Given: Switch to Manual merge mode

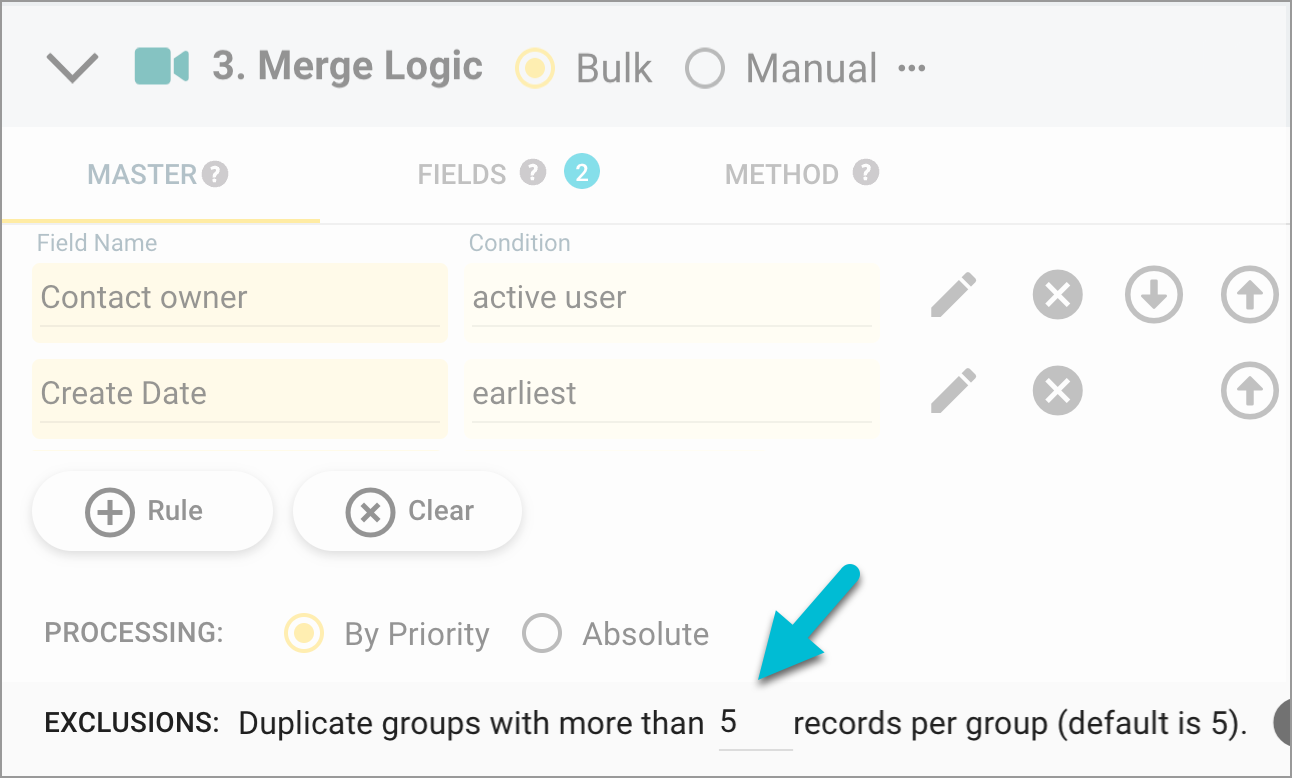Looking at the screenshot, I should (705, 68).
